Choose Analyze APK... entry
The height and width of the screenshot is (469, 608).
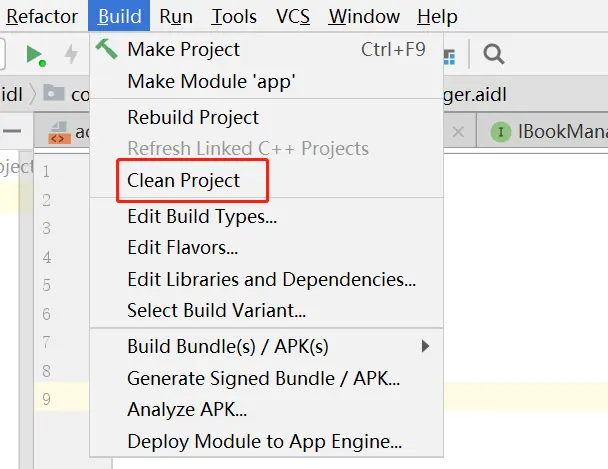187,409
